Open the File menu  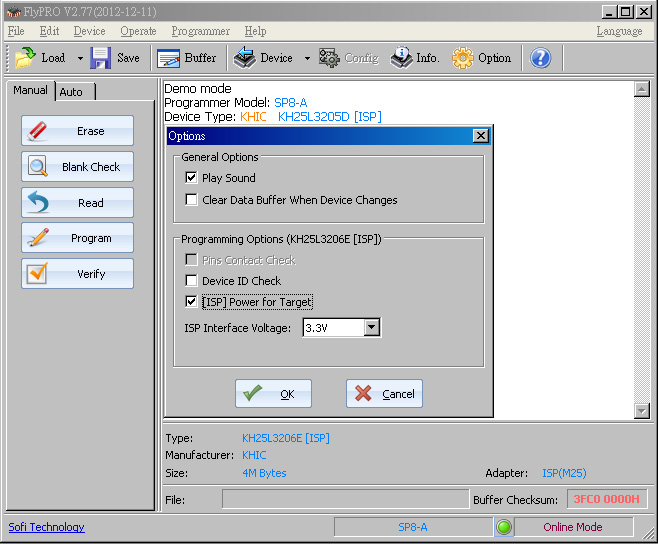(16, 31)
